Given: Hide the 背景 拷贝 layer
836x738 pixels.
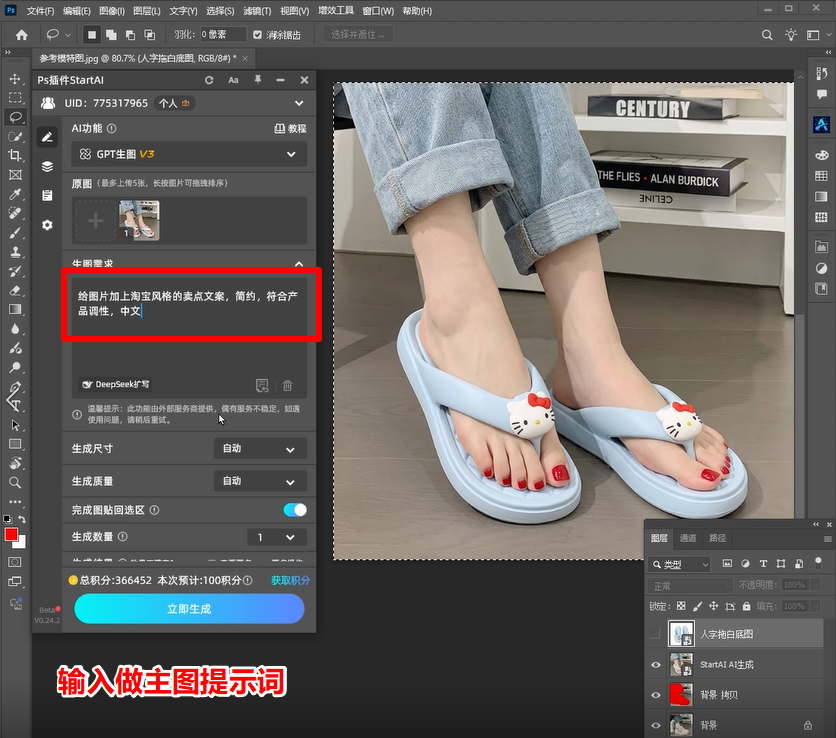Looking at the screenshot, I should [656, 695].
